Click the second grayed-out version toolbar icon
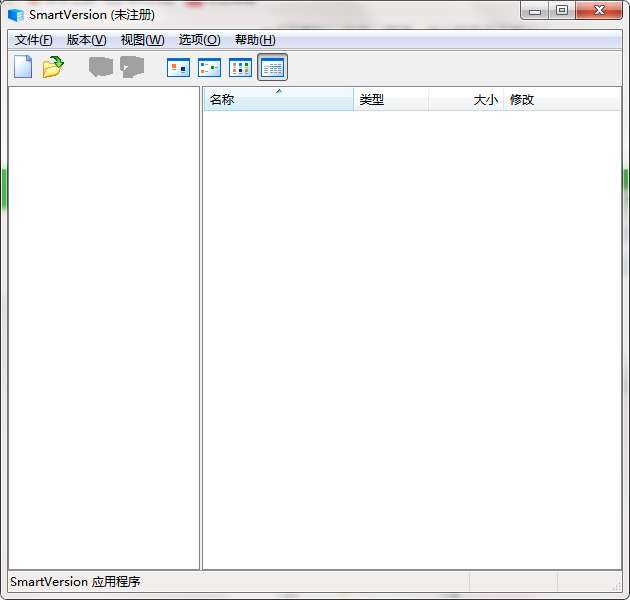 click(132, 67)
